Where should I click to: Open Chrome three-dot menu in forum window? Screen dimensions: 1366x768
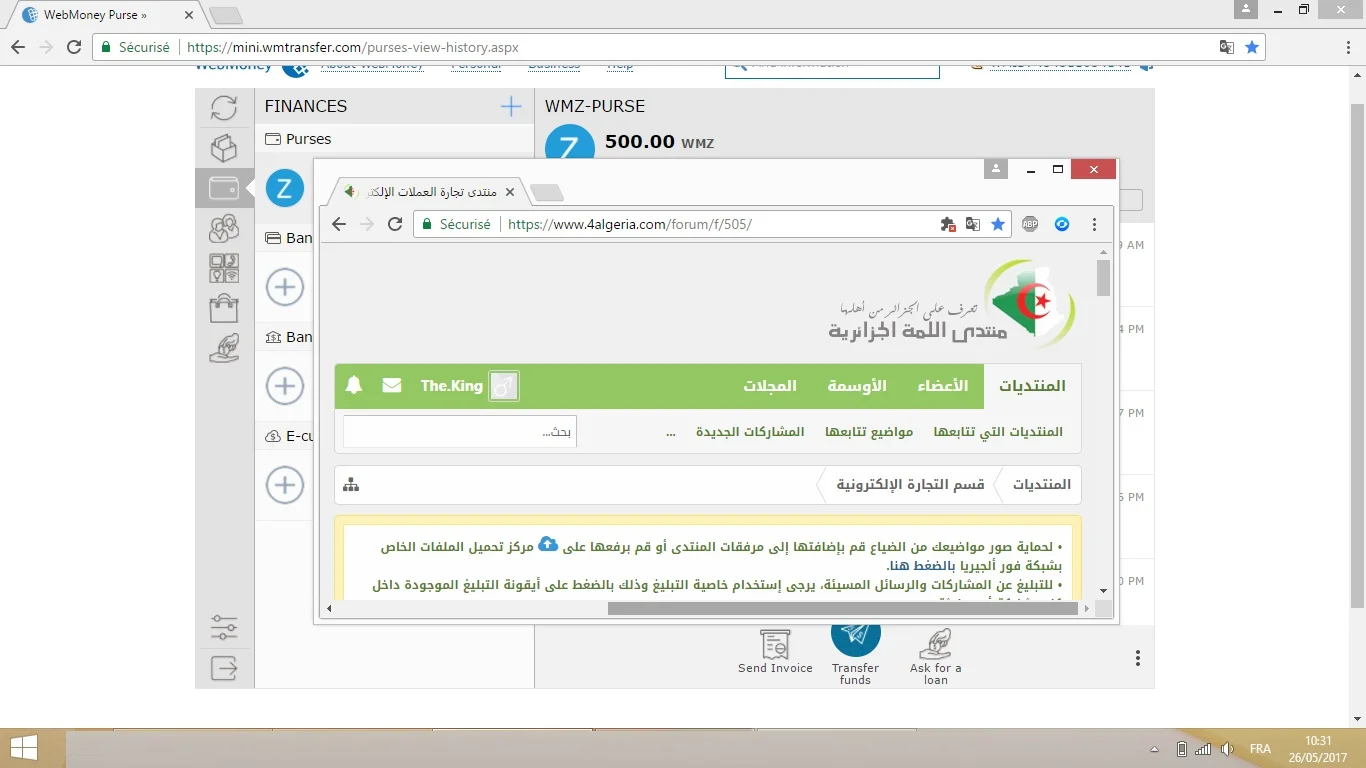pyautogui.click(x=1095, y=225)
